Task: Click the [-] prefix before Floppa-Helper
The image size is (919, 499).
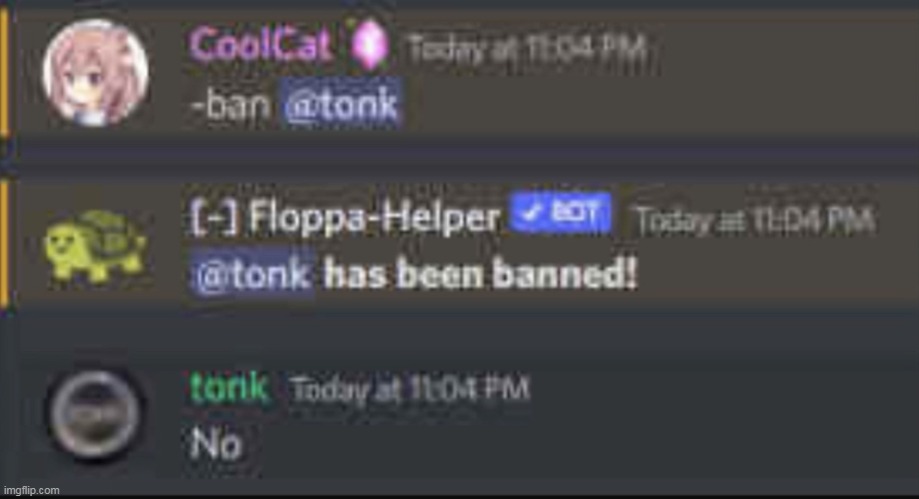Action: [215, 217]
